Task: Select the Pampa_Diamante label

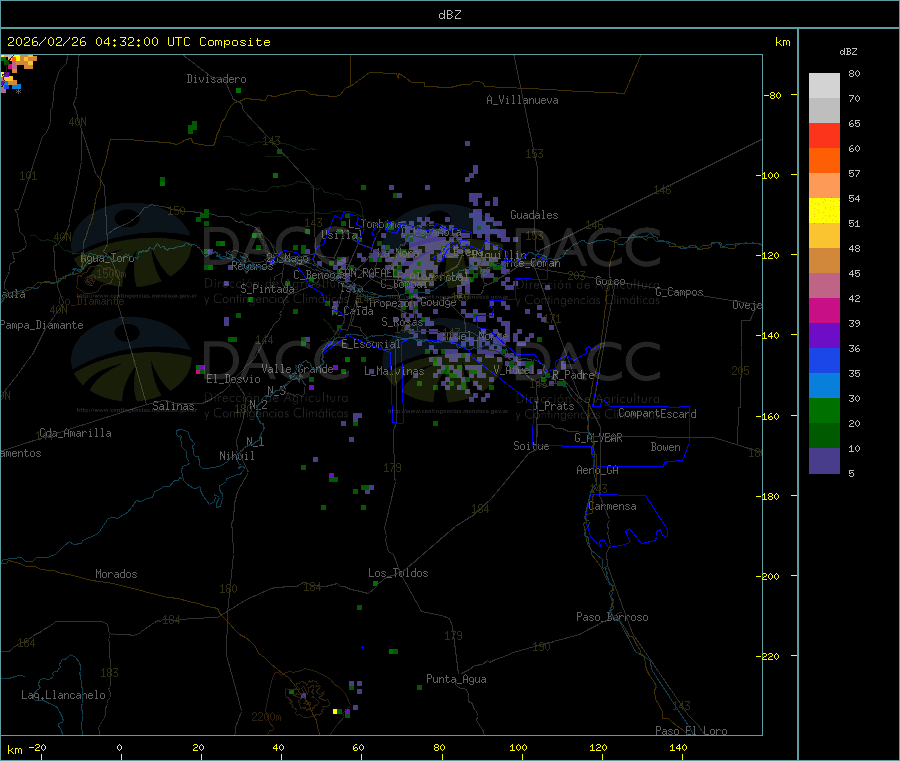Action: (42, 325)
